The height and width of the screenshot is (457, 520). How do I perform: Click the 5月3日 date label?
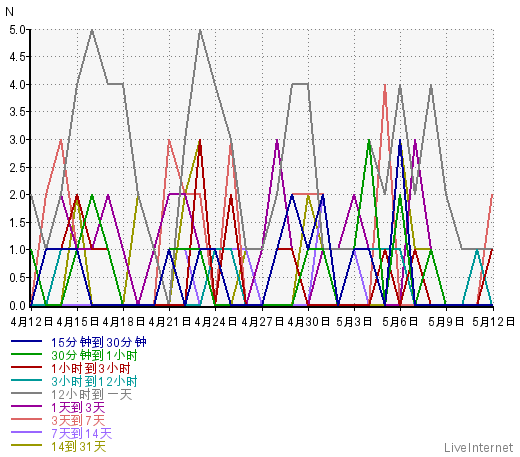click(x=354, y=322)
